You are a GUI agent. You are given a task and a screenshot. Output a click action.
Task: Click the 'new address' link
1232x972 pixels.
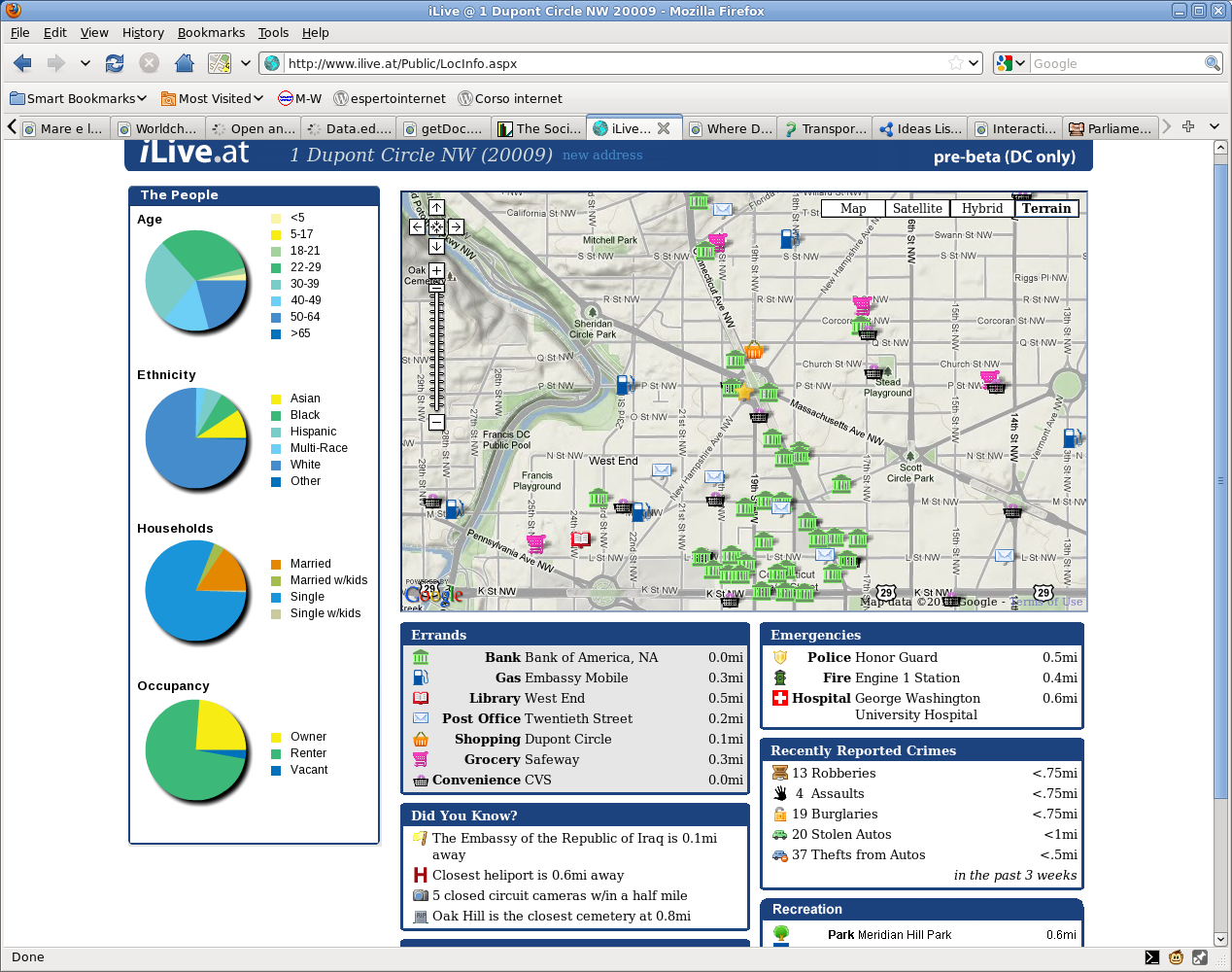[602, 156]
